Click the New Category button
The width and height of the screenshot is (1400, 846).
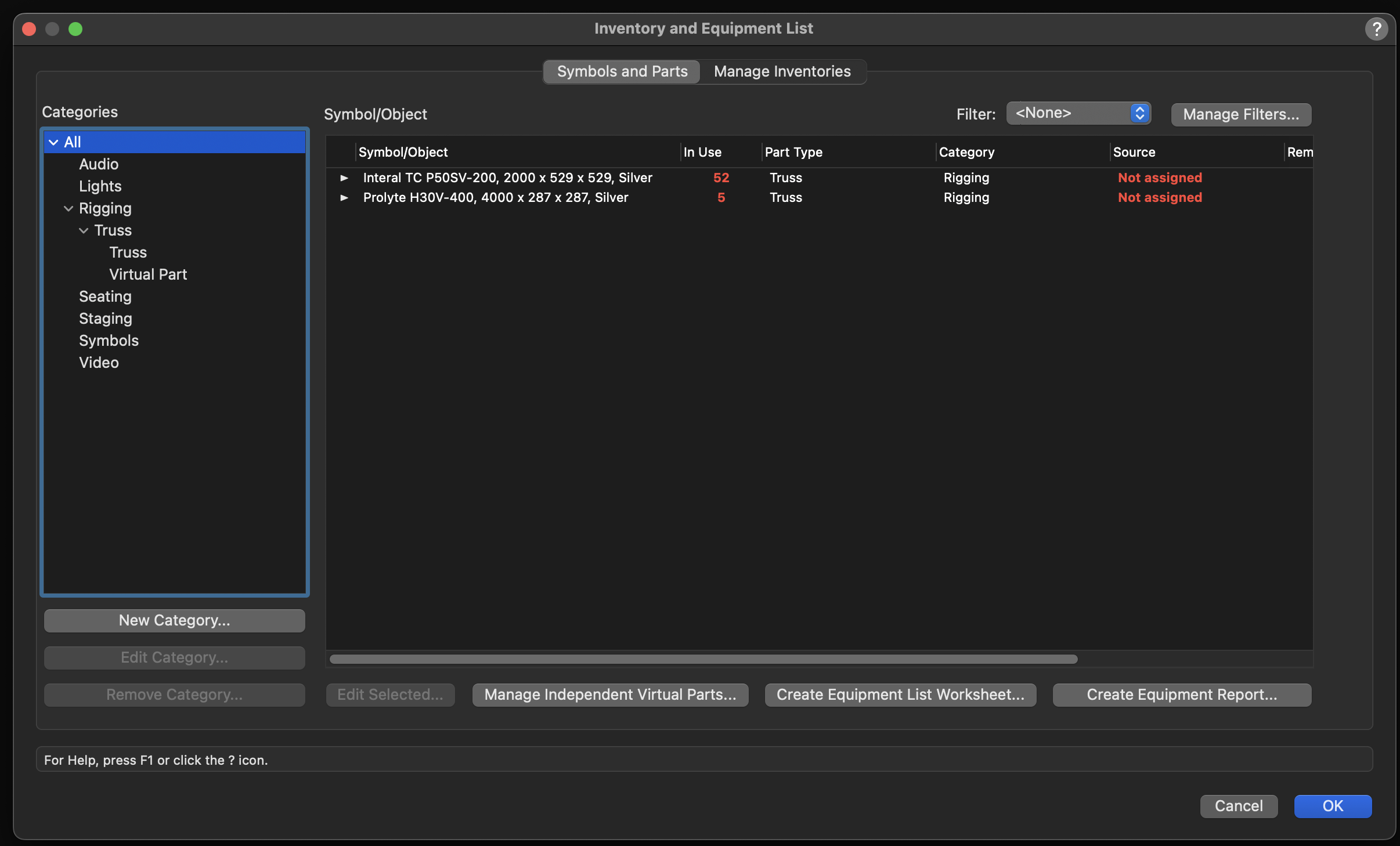coord(174,620)
